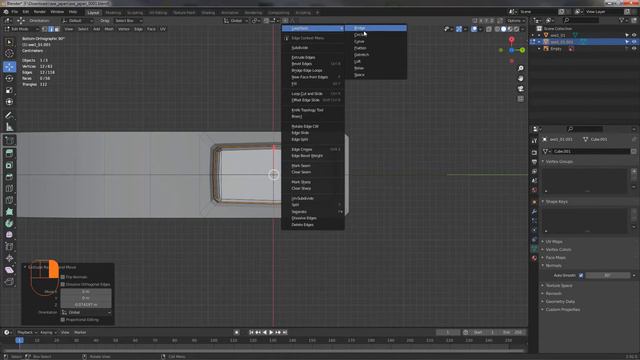Click the End frame field in timeline
The height and width of the screenshot is (360, 640).
(x=513, y=332)
